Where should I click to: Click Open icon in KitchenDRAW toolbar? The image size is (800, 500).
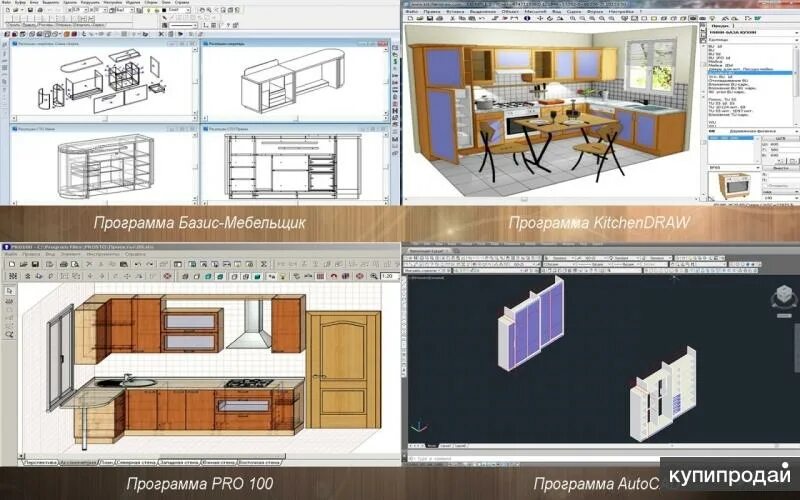pos(420,18)
